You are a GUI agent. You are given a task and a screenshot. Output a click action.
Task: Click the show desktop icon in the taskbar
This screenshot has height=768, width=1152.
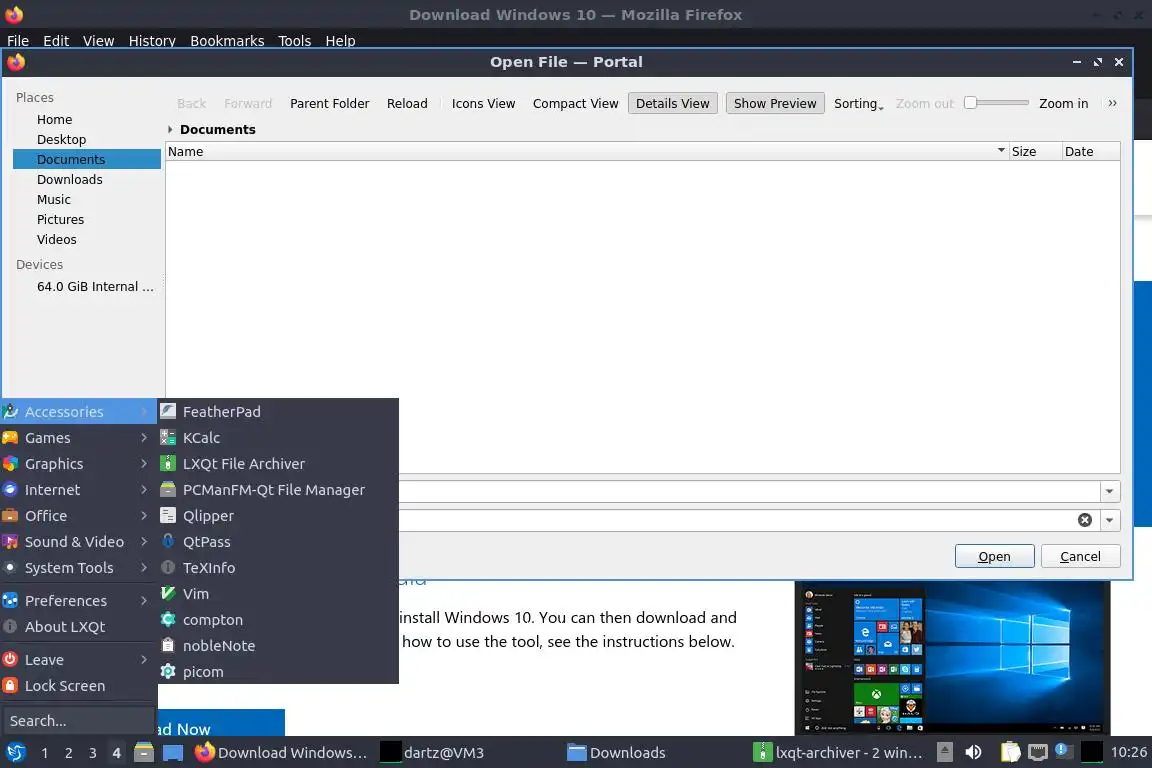(x=173, y=753)
